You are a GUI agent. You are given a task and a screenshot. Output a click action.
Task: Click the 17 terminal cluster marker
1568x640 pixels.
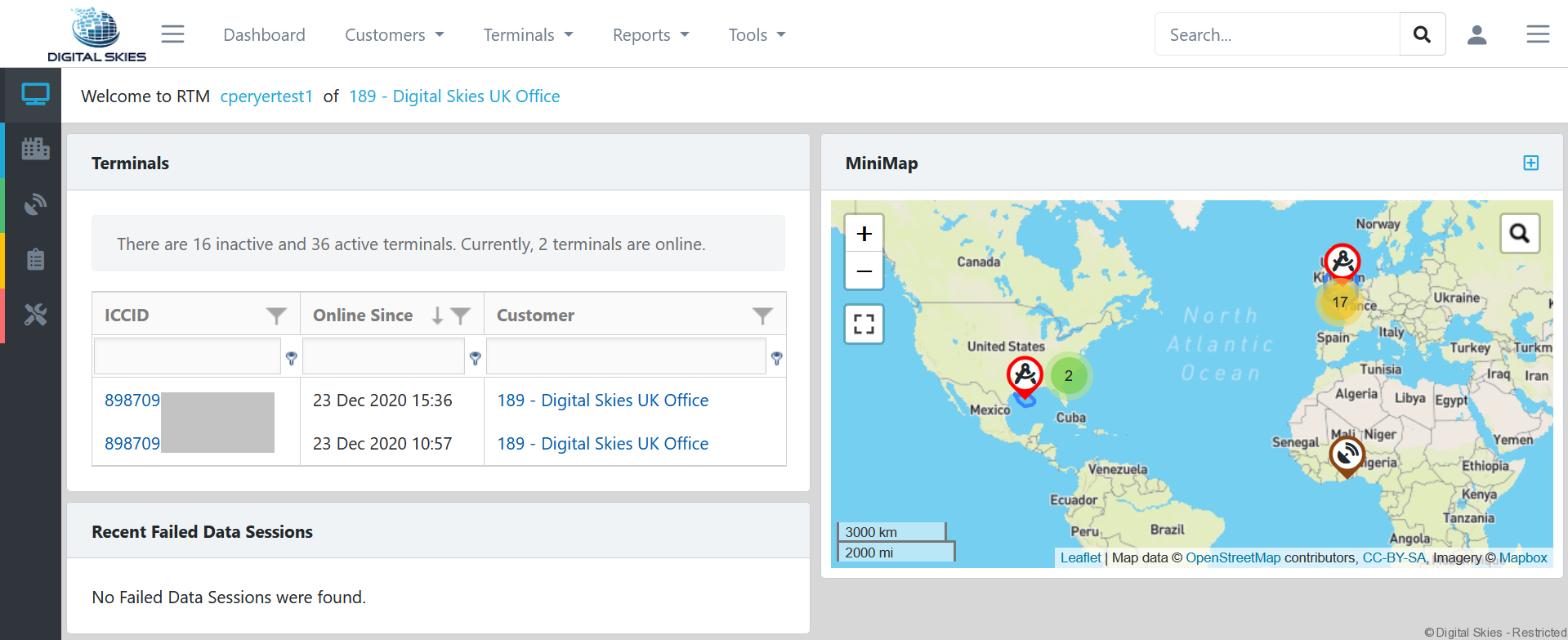pos(1339,302)
